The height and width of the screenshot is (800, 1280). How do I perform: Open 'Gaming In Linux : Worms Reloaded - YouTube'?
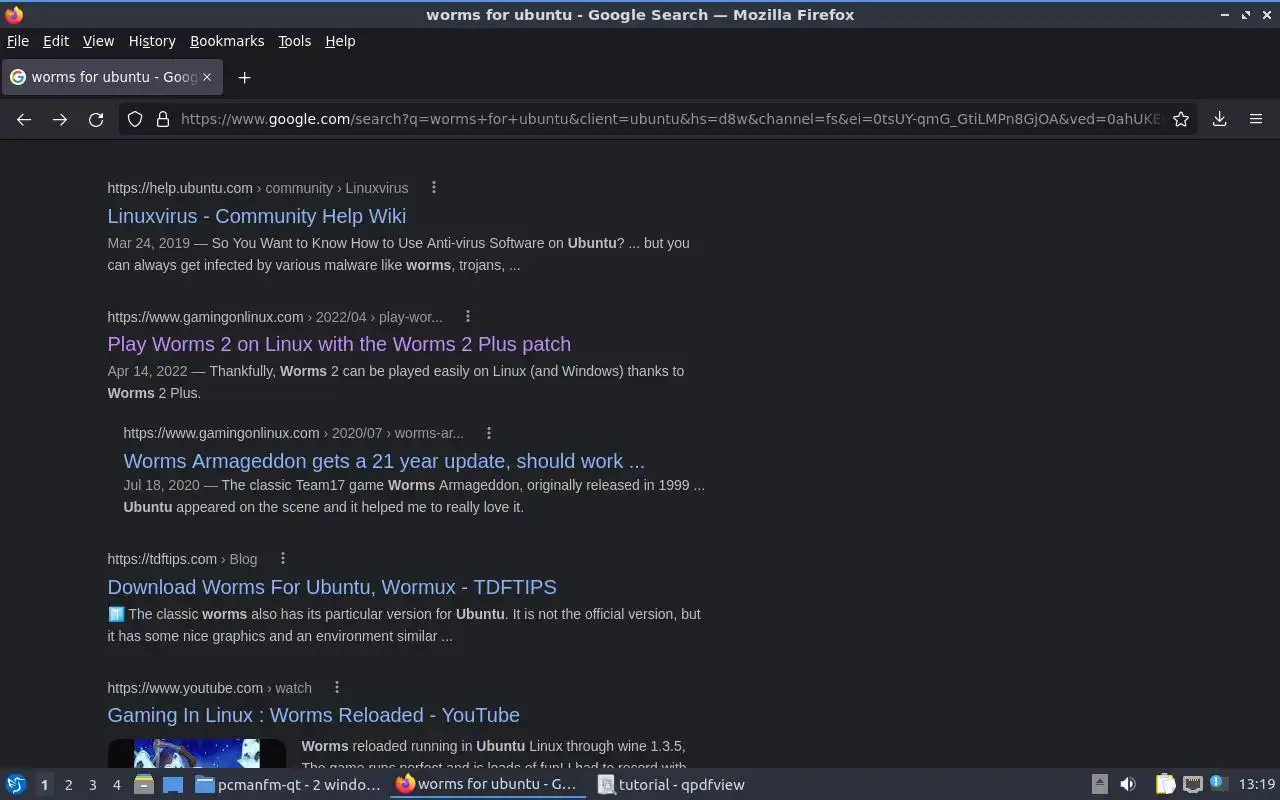(314, 715)
